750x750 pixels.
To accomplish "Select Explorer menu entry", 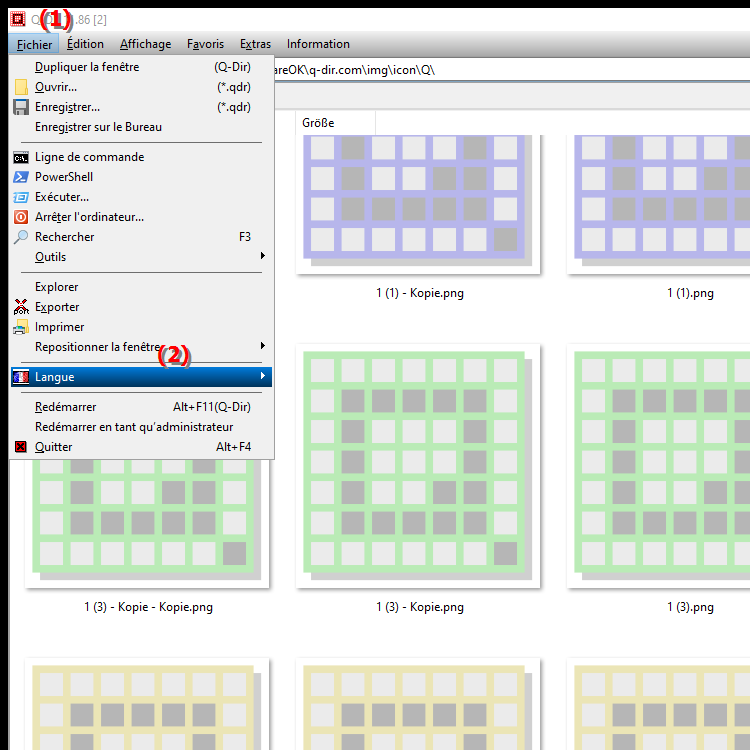I will [x=142, y=287].
